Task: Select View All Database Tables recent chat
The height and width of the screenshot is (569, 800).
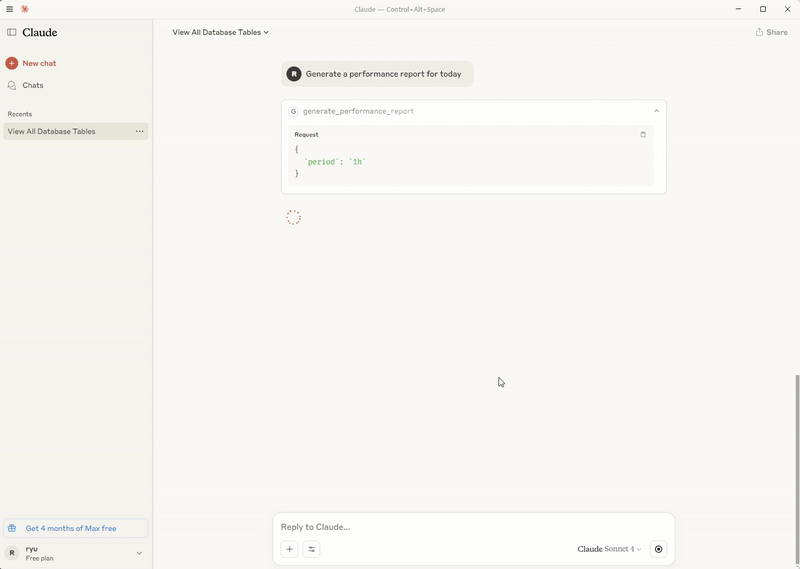Action: point(76,131)
